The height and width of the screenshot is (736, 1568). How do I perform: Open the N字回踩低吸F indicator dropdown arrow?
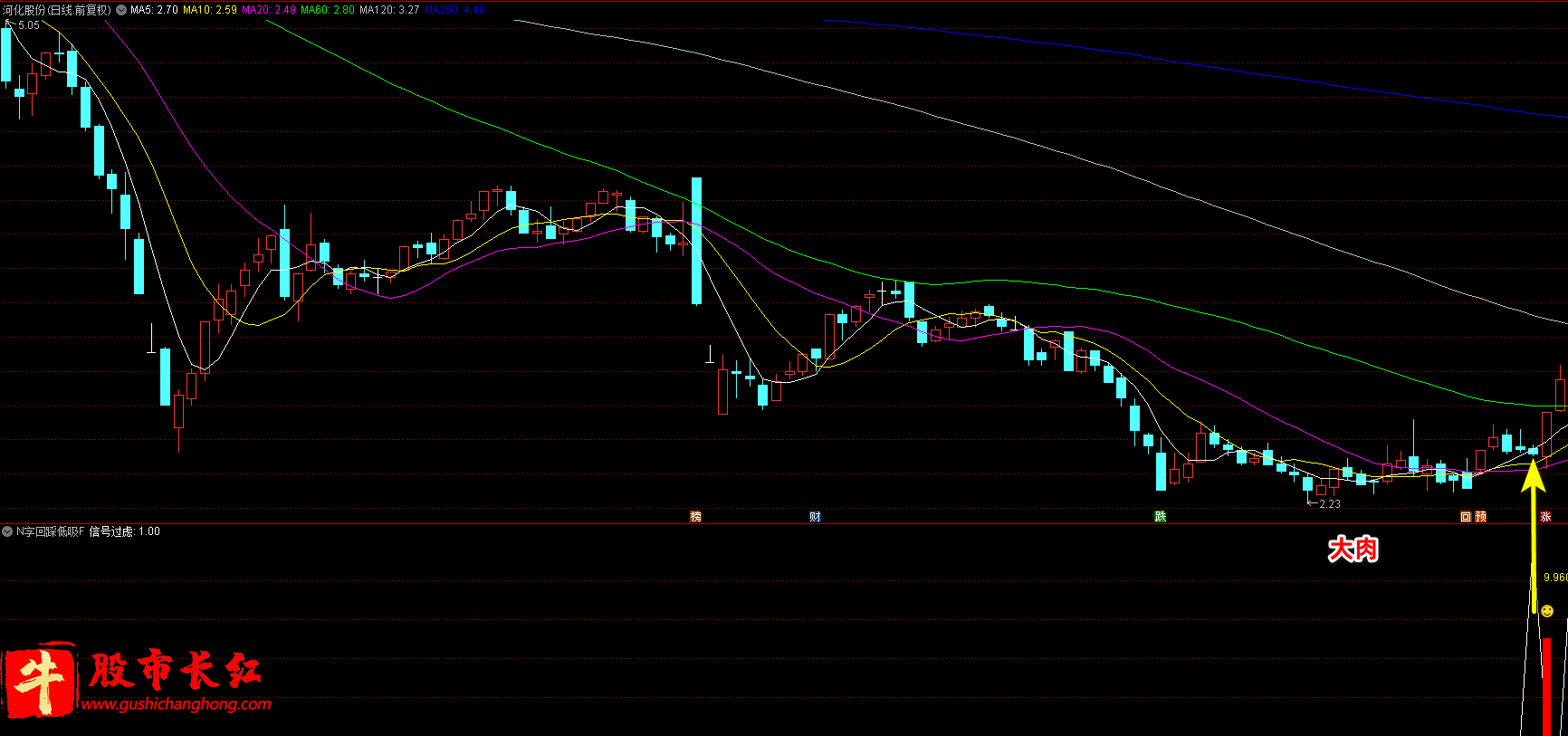(7, 531)
